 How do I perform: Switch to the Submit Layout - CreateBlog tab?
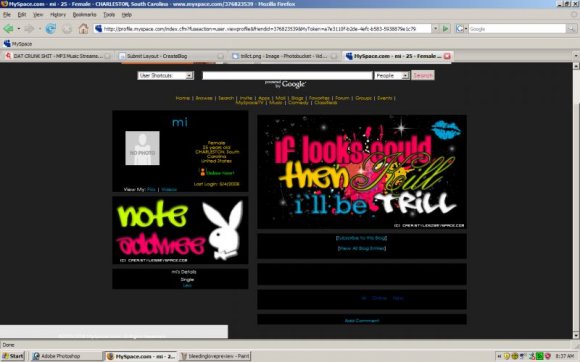[x=171, y=56]
